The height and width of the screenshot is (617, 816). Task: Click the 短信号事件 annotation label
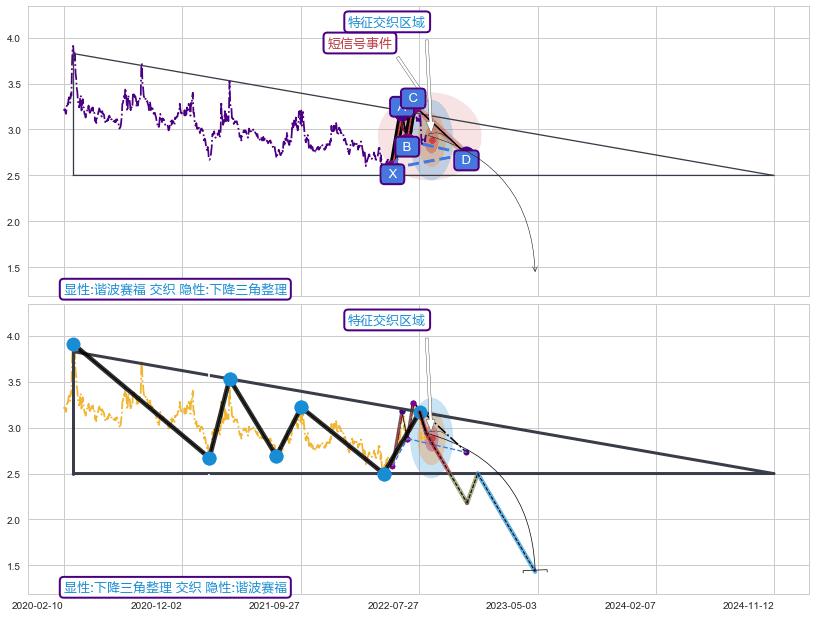360,43
